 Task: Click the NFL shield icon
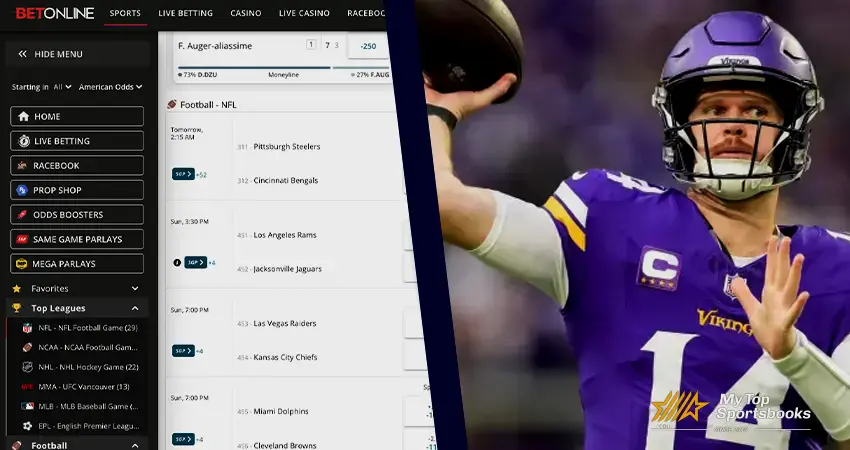[27, 328]
